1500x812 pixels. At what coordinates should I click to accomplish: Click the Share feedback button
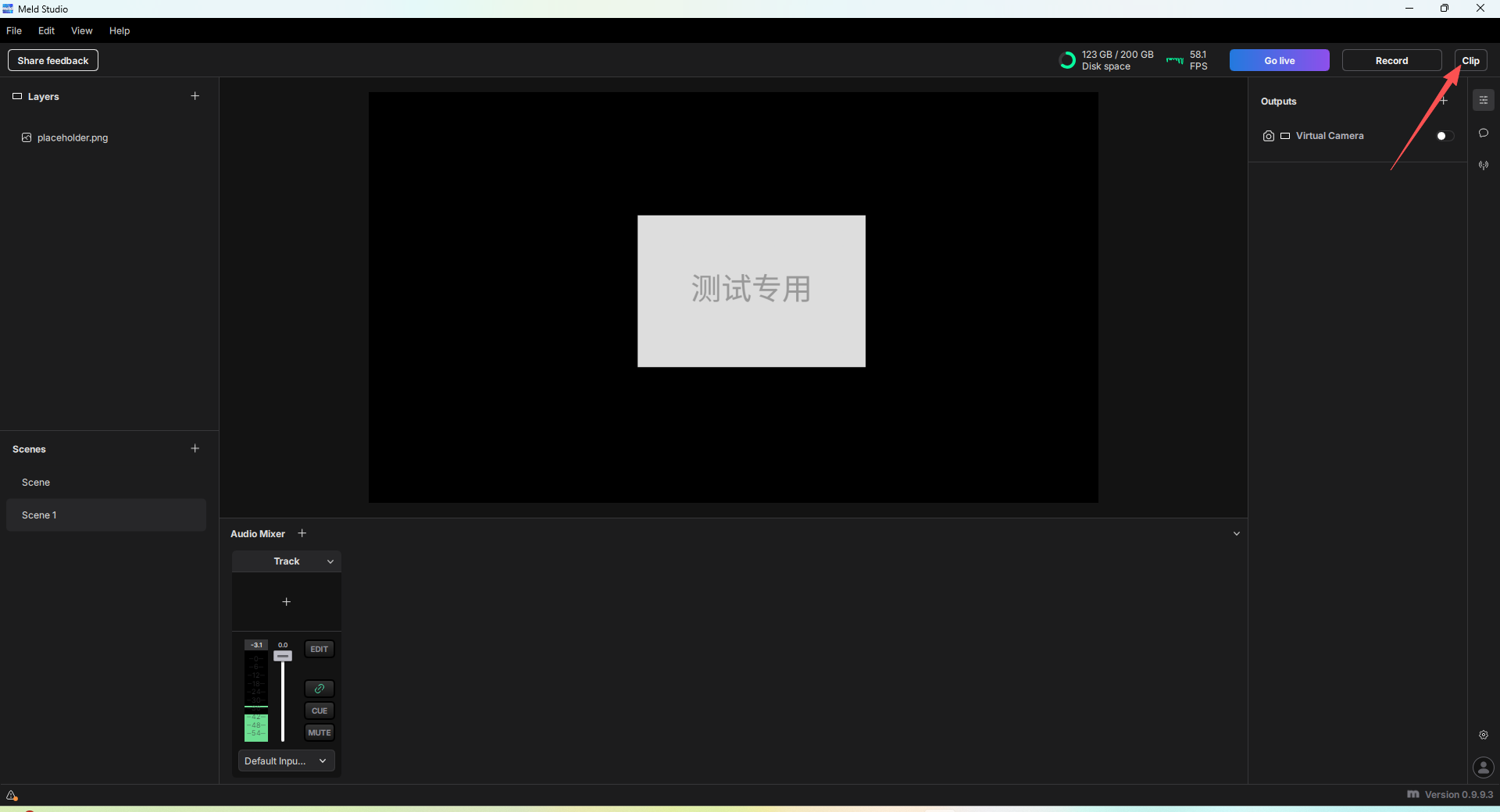(x=52, y=60)
